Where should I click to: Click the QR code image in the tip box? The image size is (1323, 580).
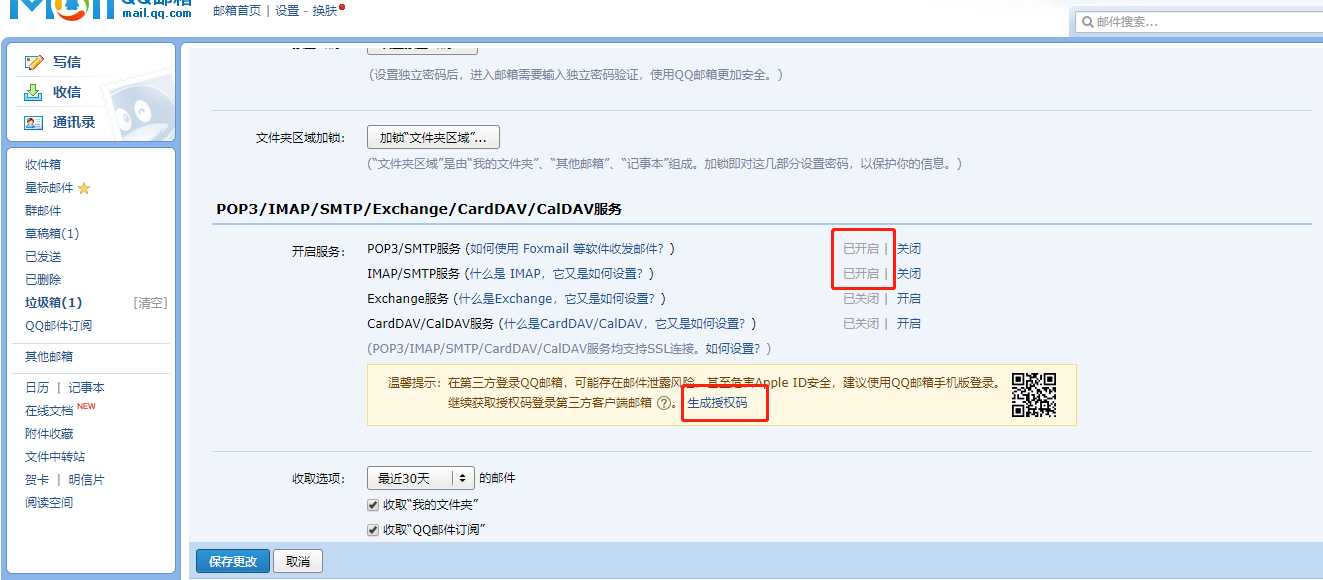tap(1034, 394)
